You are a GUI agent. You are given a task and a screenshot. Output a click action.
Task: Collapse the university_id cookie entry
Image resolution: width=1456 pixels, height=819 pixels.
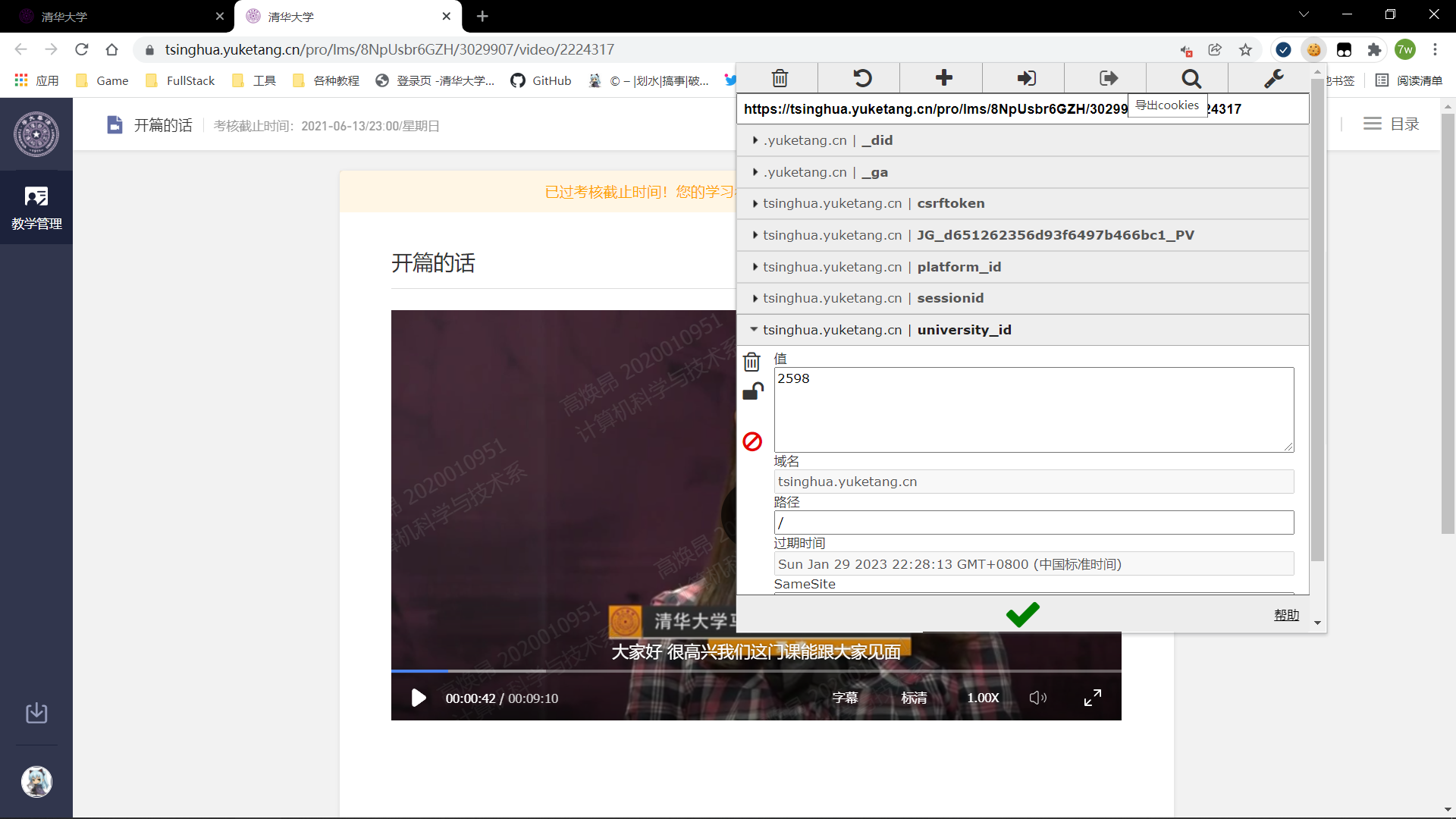click(x=963, y=330)
